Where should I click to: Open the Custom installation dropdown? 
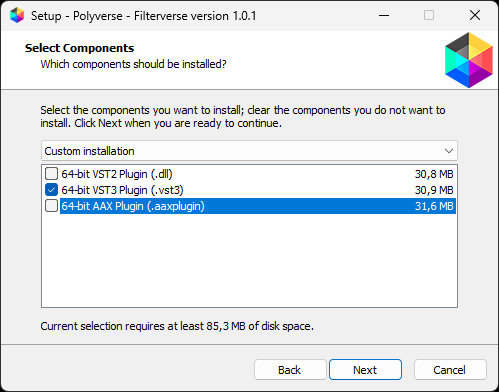[249, 151]
